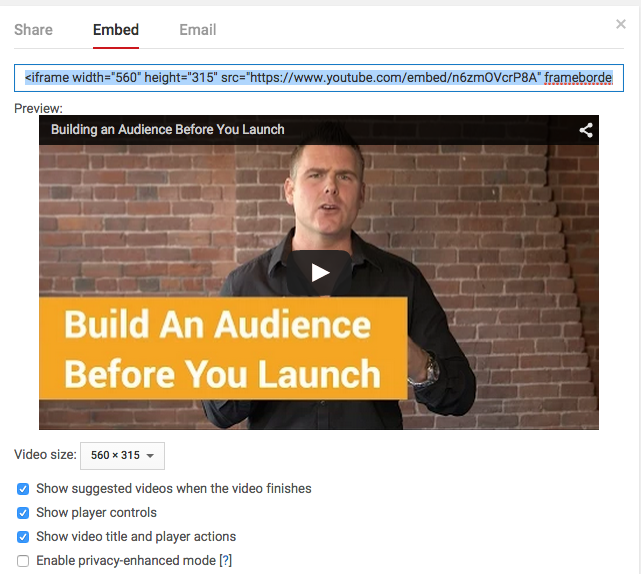This screenshot has width=641, height=574.
Task: Click the Show suggested videos label text
Action: tap(174, 489)
